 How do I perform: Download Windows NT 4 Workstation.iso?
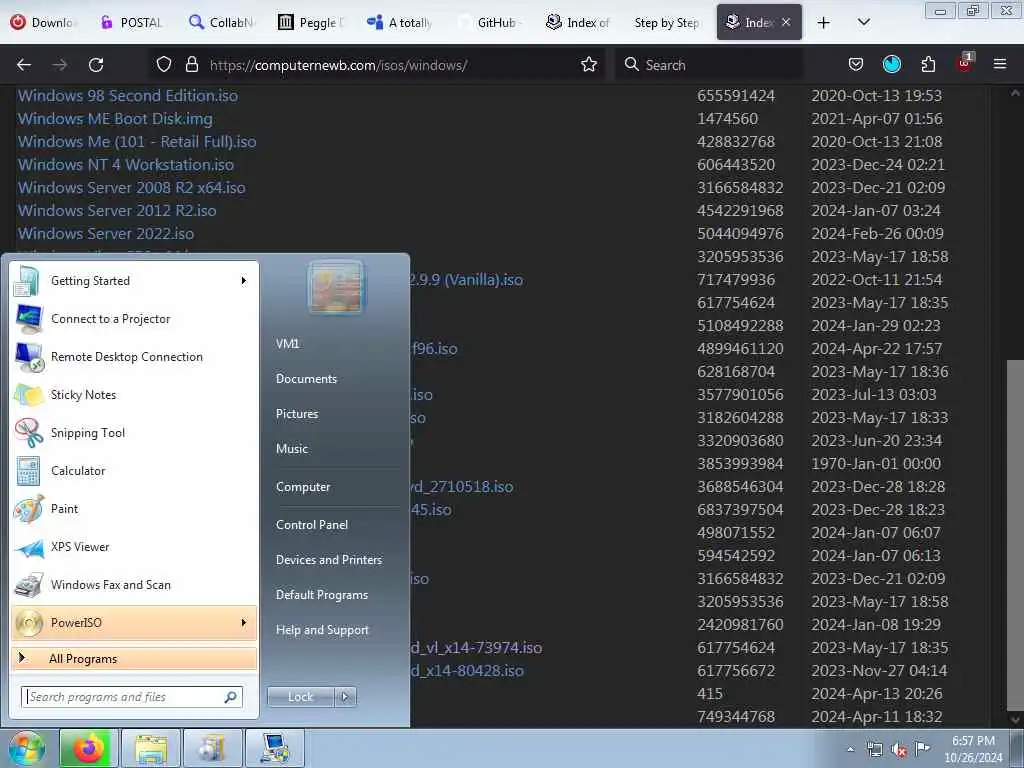tap(125, 165)
